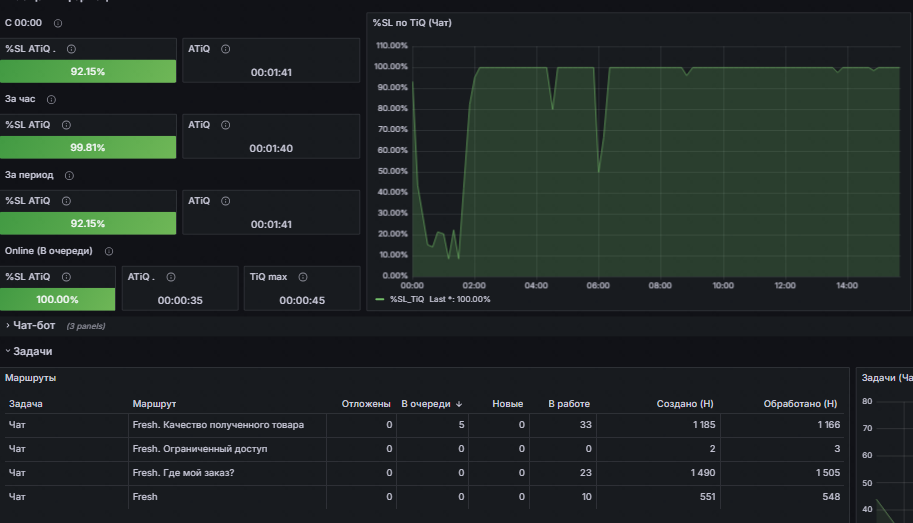The image size is (913, 523).
Task: Click the "В работе" value 23
Action: point(586,472)
